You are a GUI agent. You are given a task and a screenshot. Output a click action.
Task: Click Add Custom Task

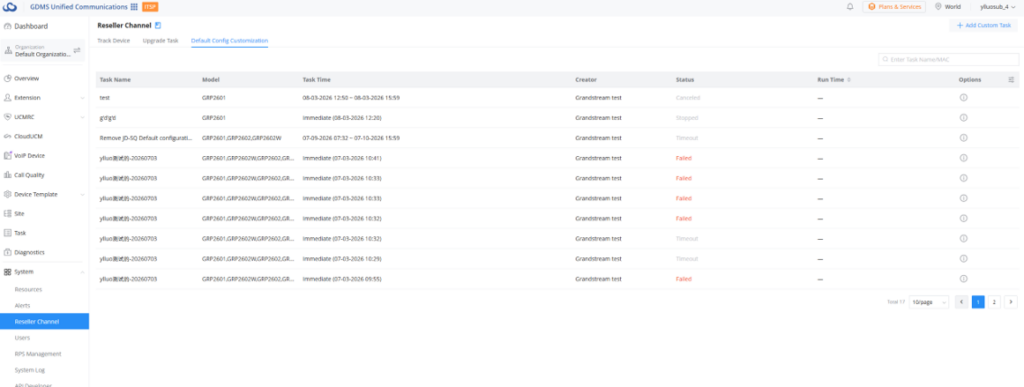pyautogui.click(x=984, y=25)
